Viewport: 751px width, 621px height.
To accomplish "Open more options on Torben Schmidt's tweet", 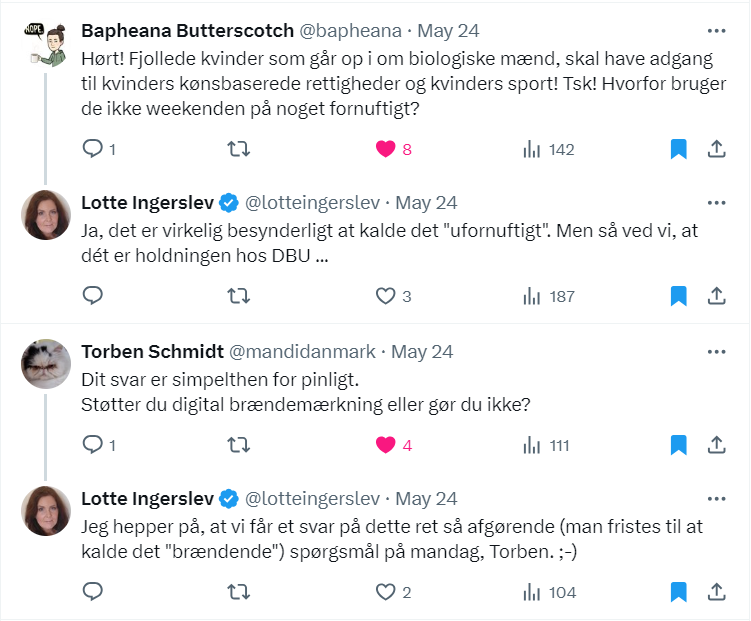I will click(717, 352).
